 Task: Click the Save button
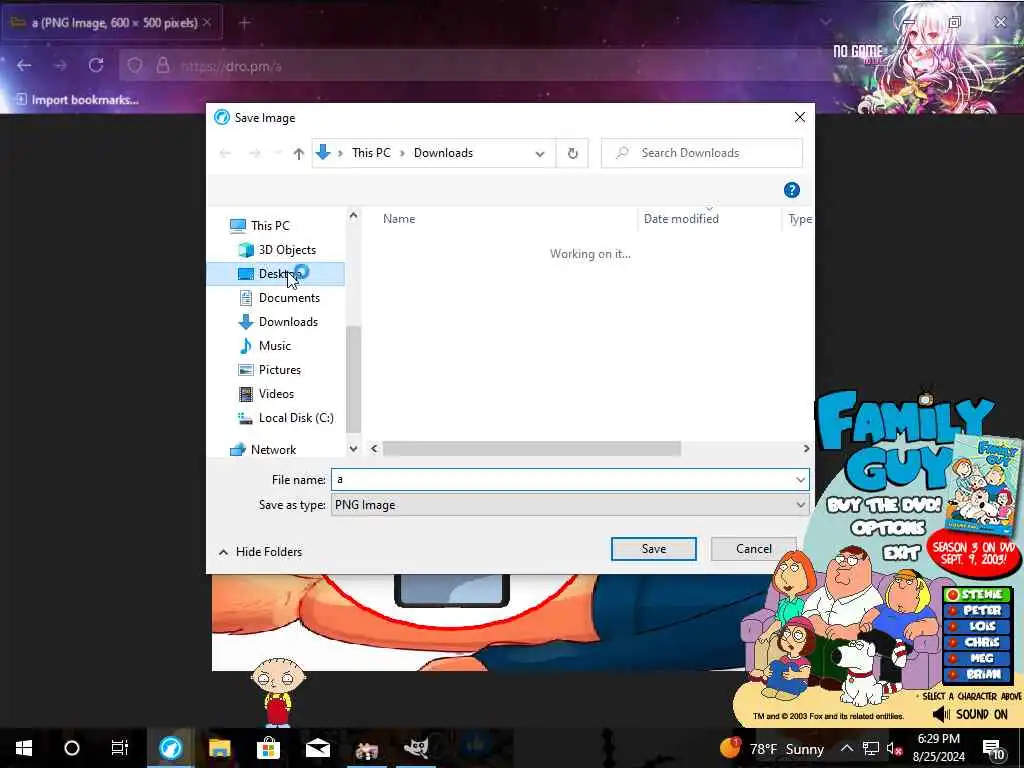[654, 549]
